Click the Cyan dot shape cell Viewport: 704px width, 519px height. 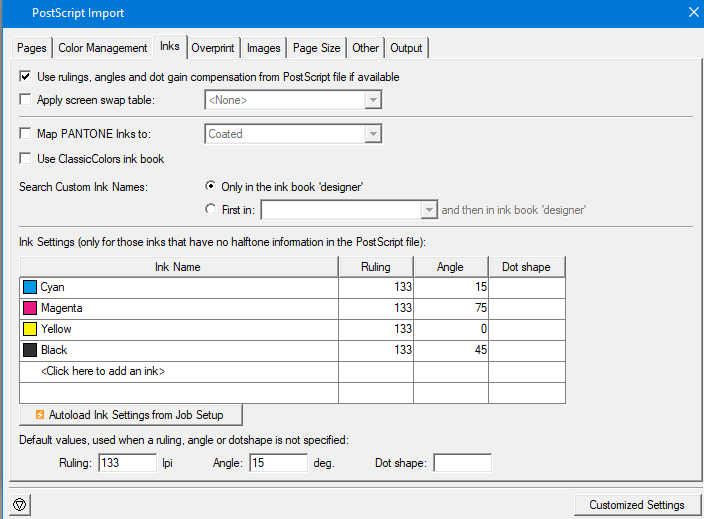tap(527, 287)
